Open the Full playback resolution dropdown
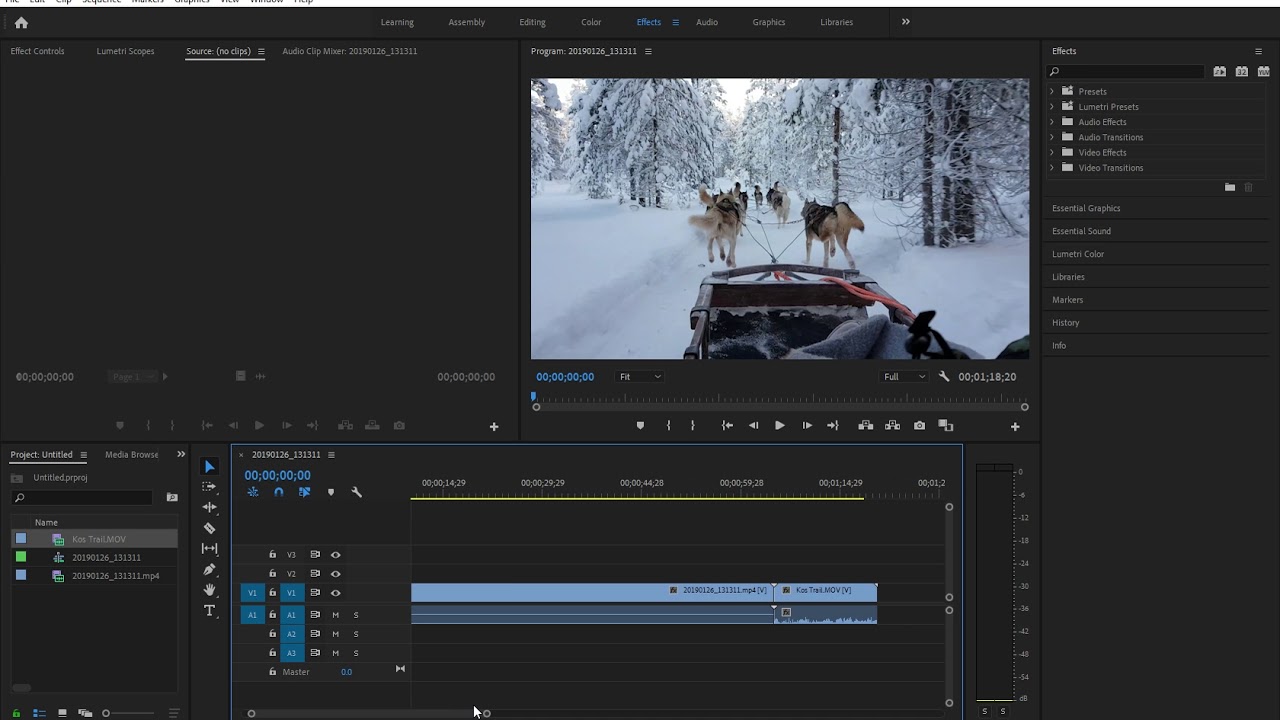The image size is (1280, 720). (x=904, y=377)
